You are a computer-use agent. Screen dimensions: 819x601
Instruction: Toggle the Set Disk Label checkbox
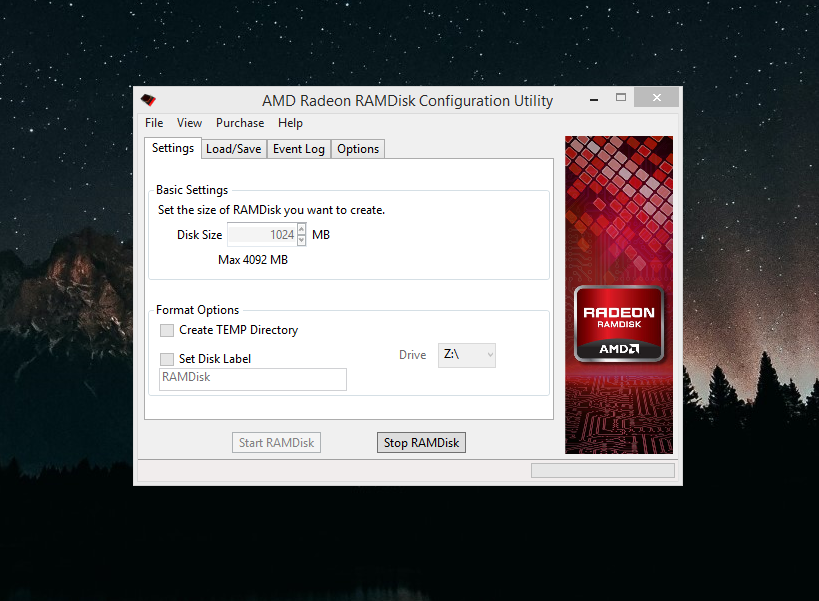(167, 359)
